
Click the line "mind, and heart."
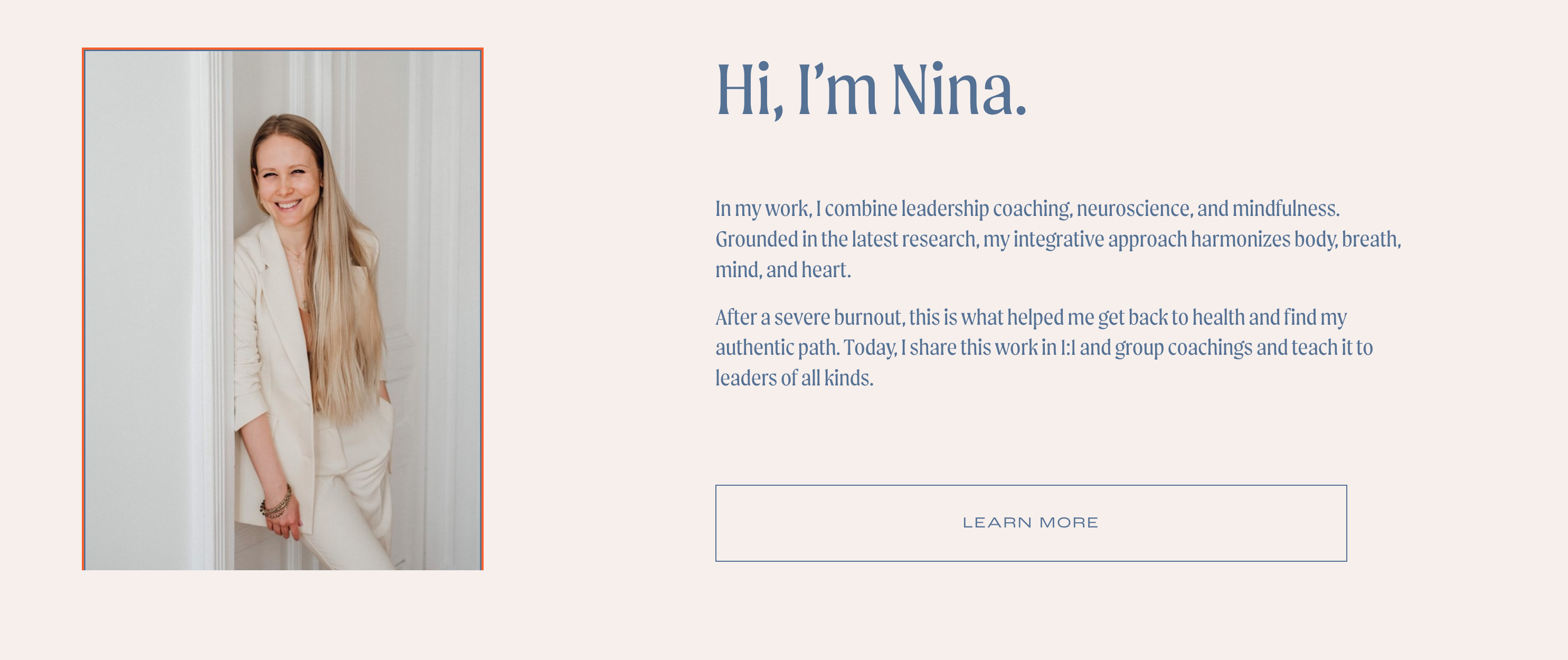(x=783, y=270)
